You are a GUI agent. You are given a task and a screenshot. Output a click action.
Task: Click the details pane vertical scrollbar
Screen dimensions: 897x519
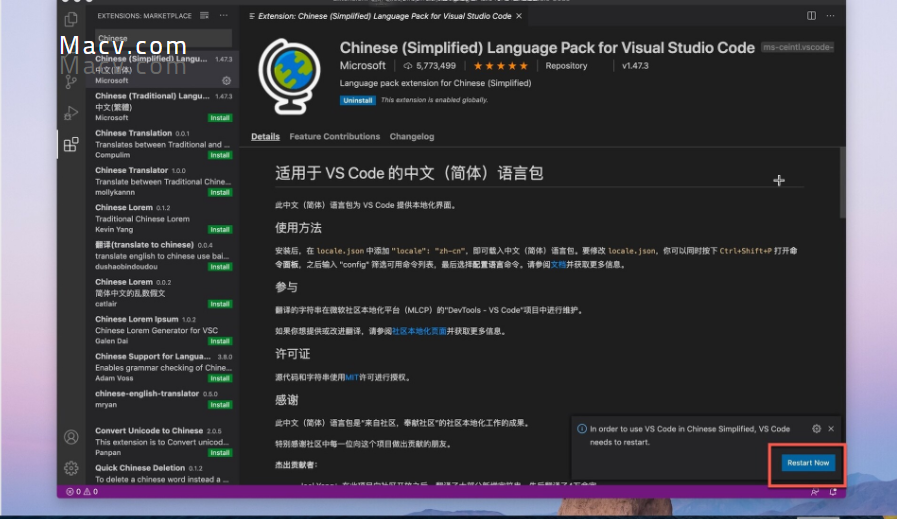(x=842, y=183)
